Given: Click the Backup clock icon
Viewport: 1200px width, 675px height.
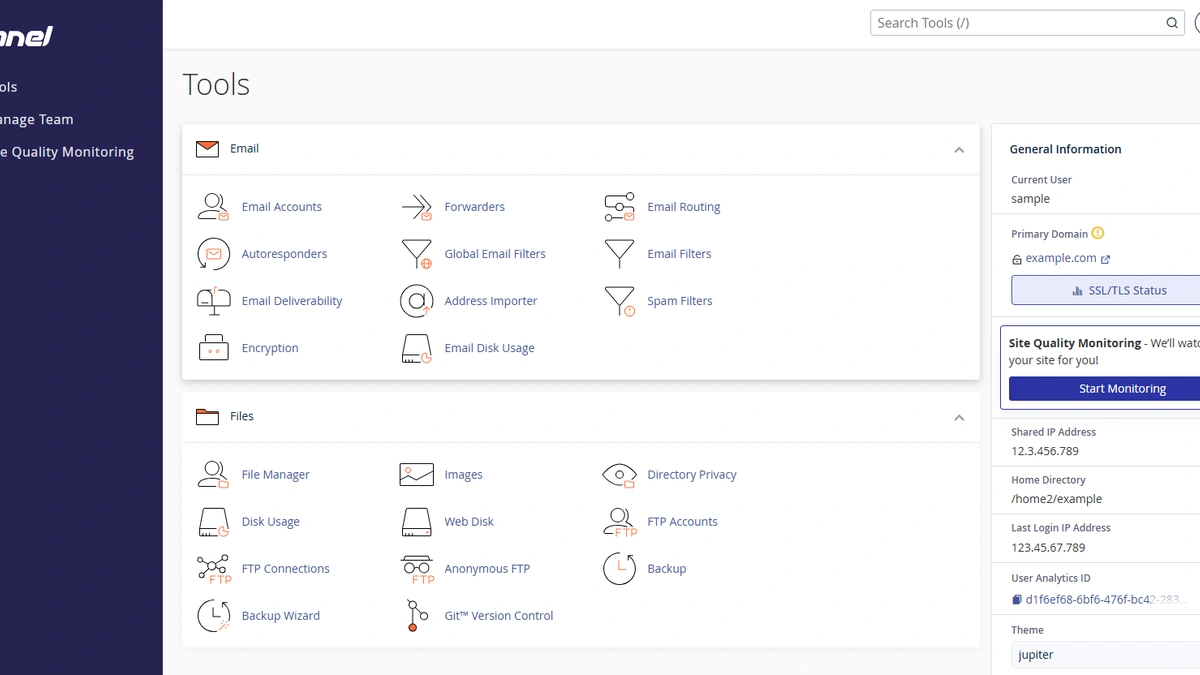Looking at the screenshot, I should 619,569.
